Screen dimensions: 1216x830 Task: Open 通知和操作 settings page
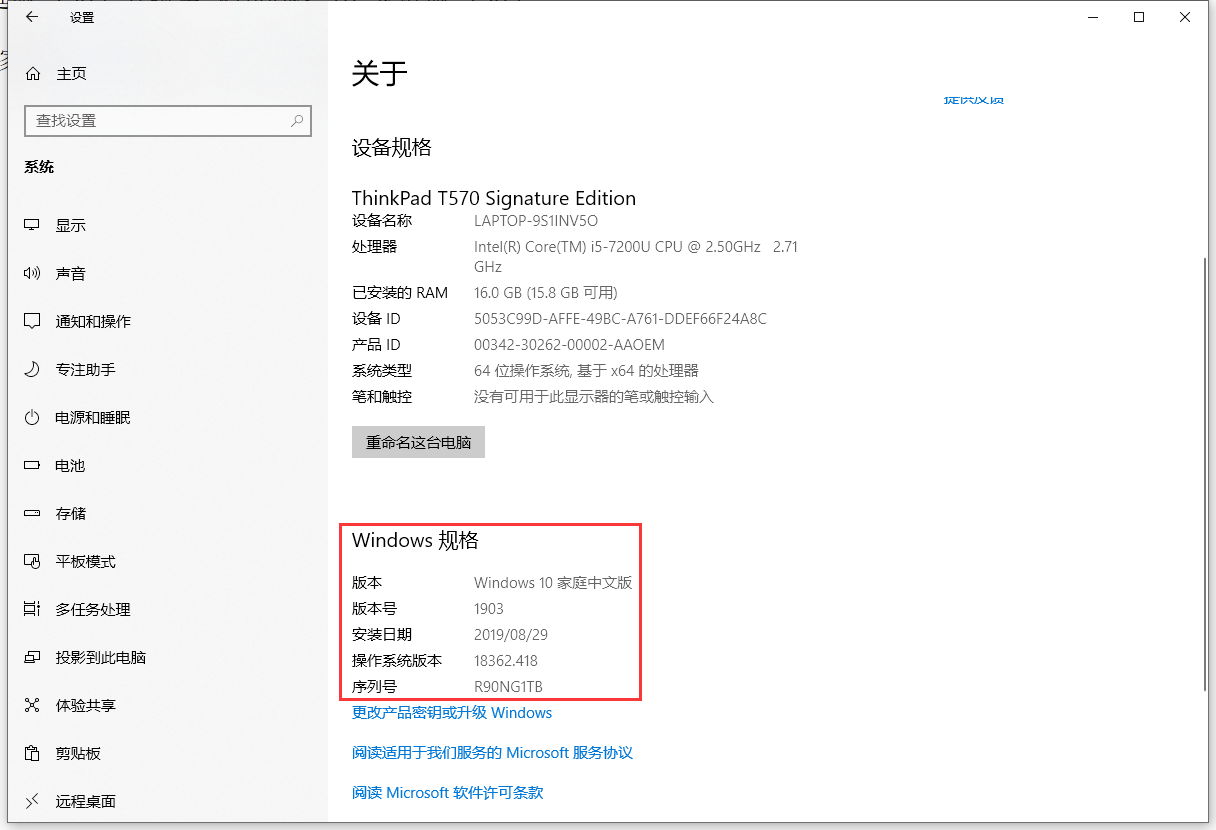click(93, 321)
